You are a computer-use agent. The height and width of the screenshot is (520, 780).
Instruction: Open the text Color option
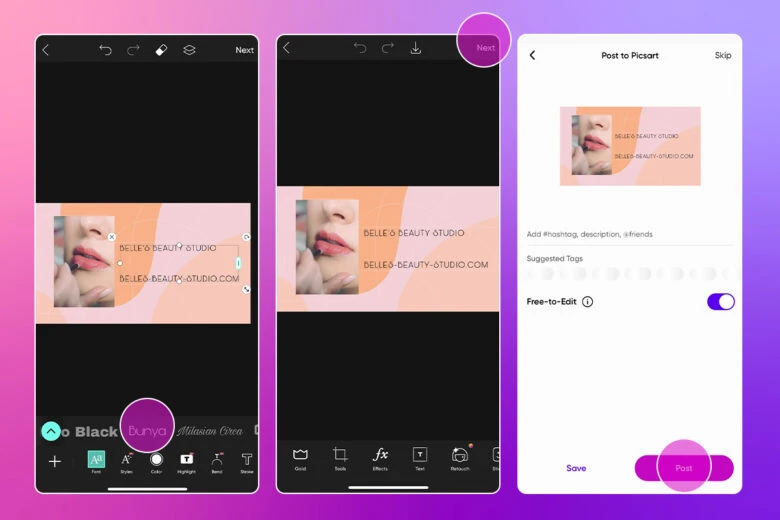tap(157, 461)
